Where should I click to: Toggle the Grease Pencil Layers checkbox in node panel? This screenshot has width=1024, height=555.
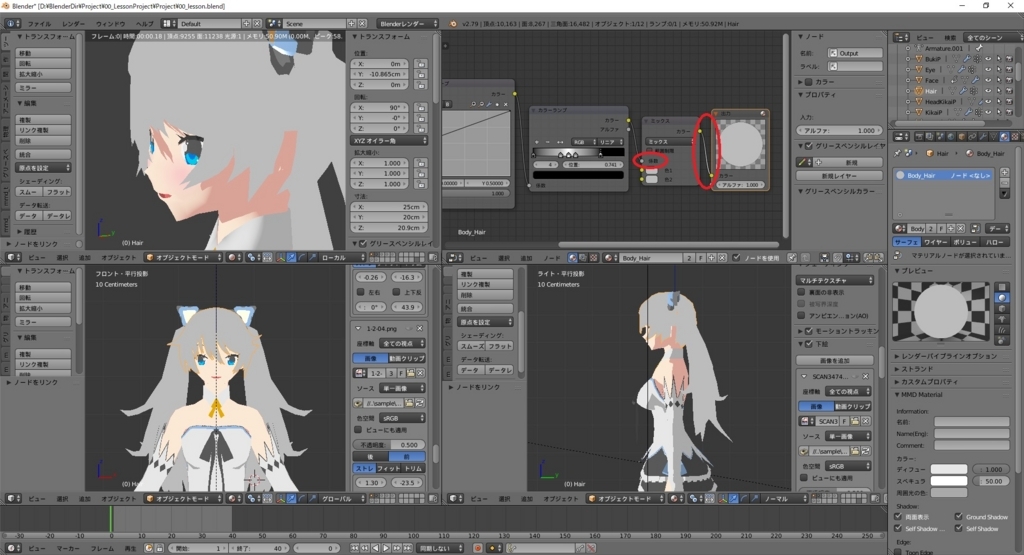[x=809, y=146]
